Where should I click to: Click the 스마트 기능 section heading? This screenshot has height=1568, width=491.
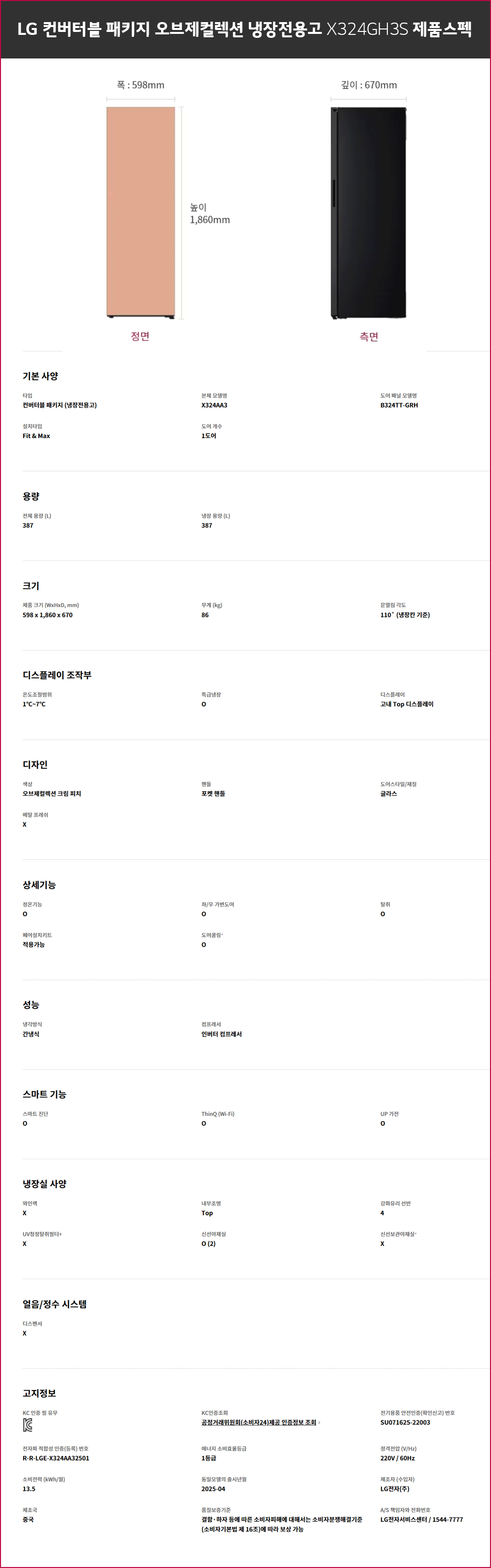44,1094
